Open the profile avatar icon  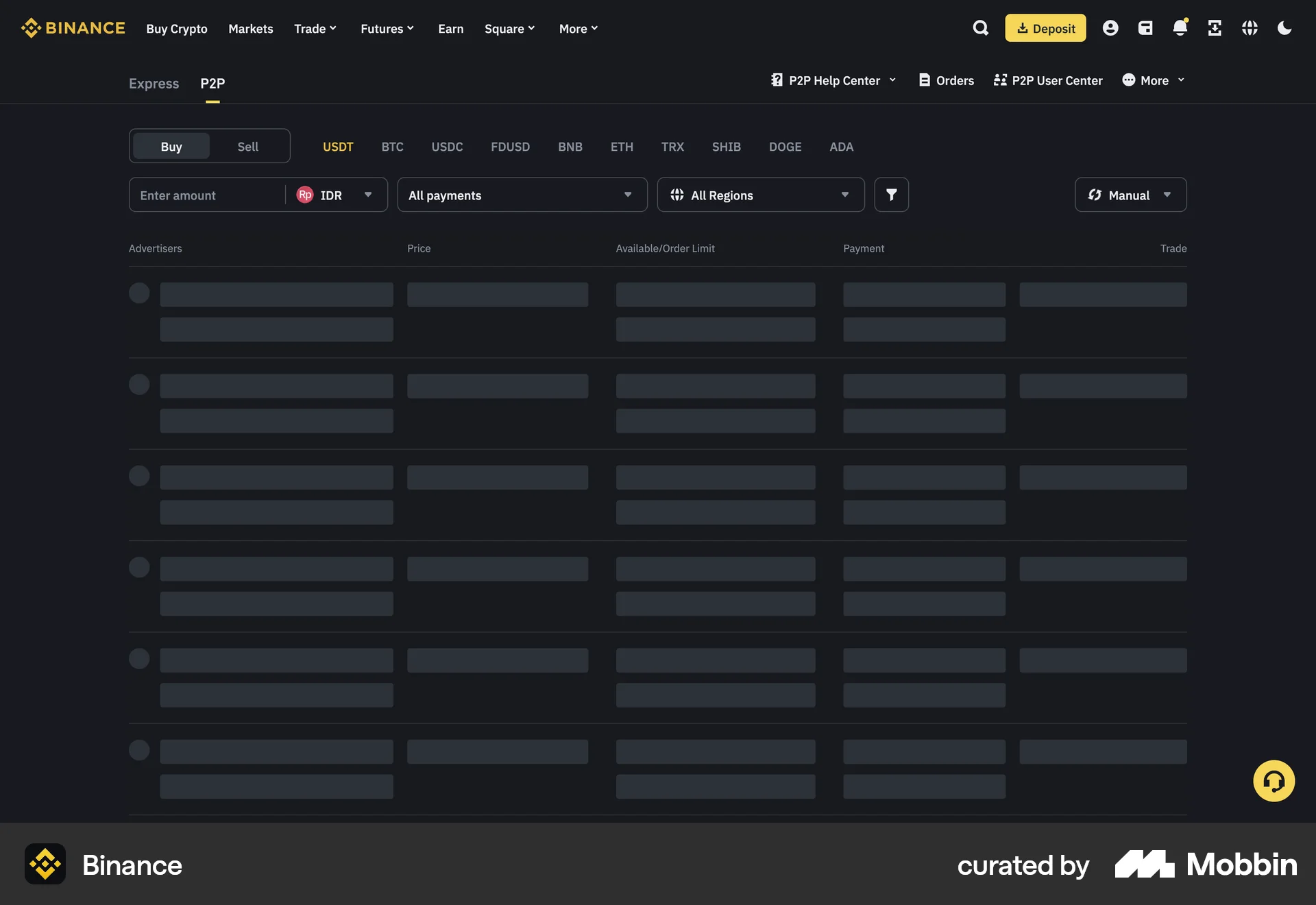1110,28
